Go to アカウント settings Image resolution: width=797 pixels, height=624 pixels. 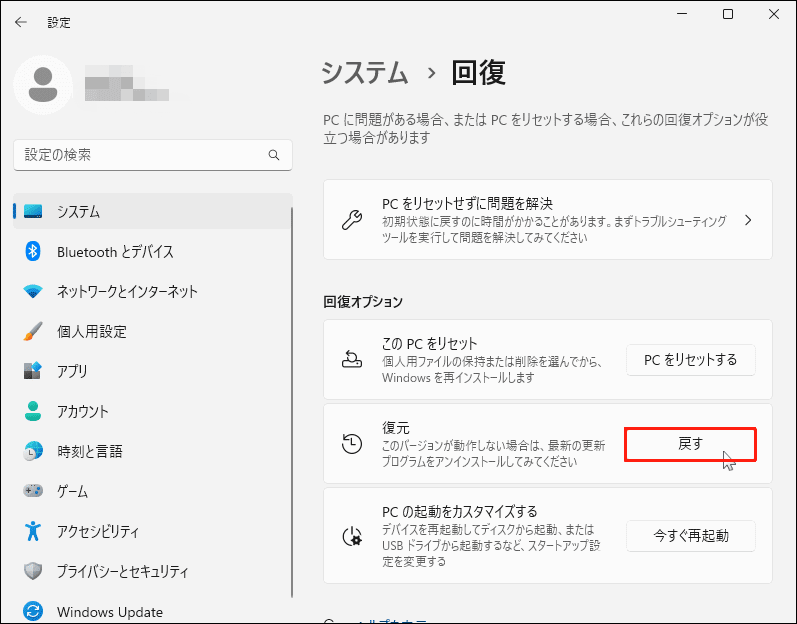point(152,411)
